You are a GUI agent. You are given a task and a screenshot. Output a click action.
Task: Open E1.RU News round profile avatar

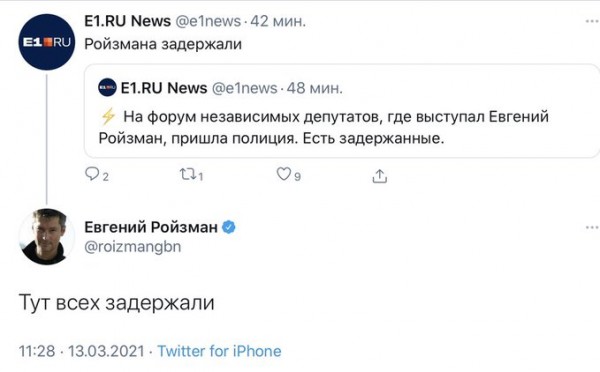coord(47,42)
